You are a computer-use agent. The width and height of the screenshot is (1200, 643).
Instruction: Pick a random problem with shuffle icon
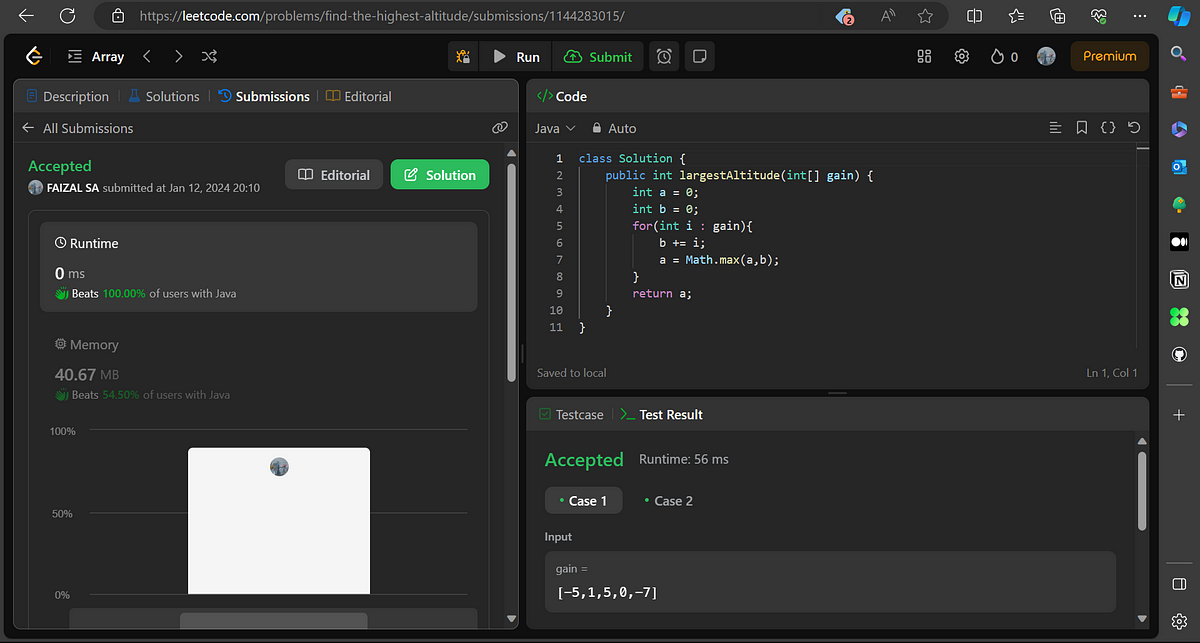(209, 57)
